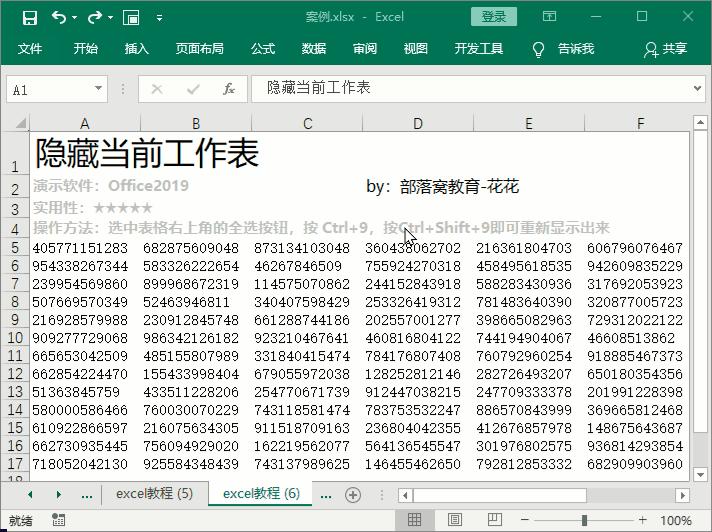Click the Redo arrow icon
Viewport: 712px width, 532px height.
96,17
